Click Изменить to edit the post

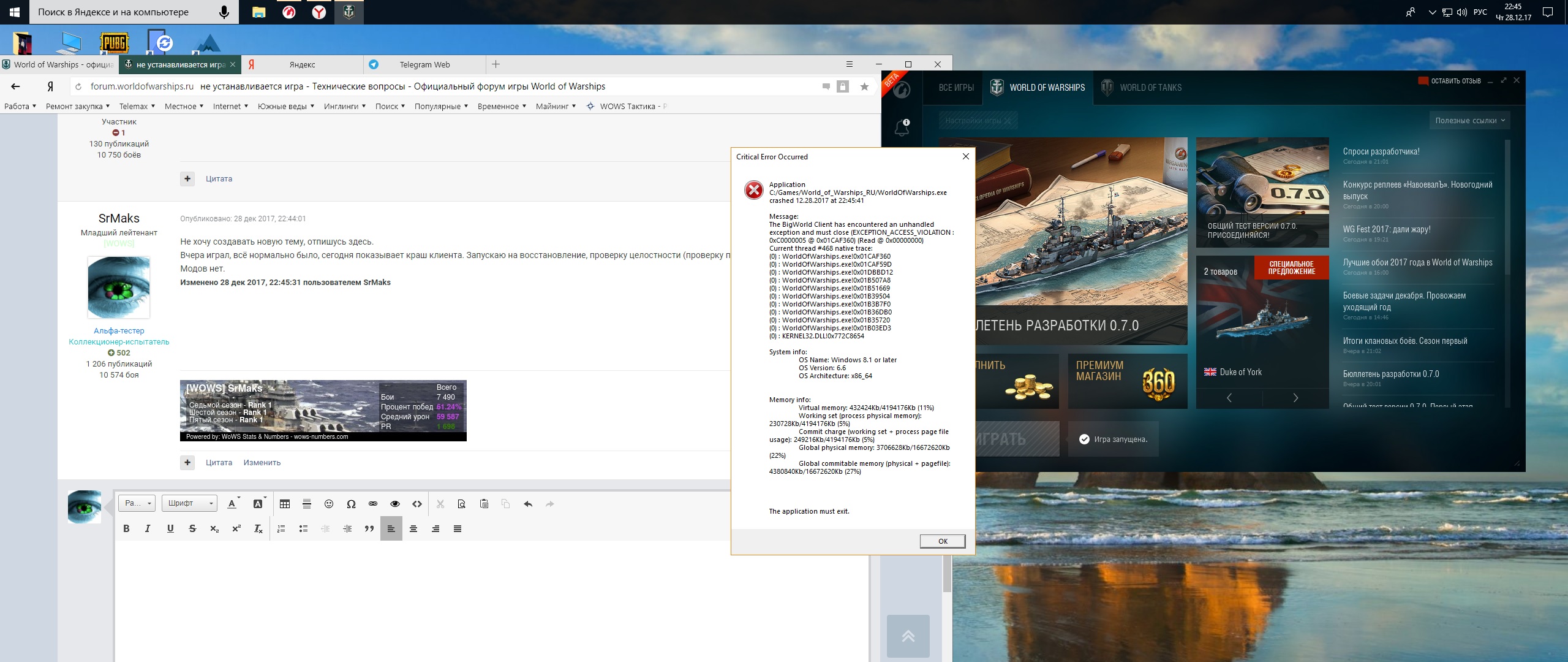(x=262, y=463)
